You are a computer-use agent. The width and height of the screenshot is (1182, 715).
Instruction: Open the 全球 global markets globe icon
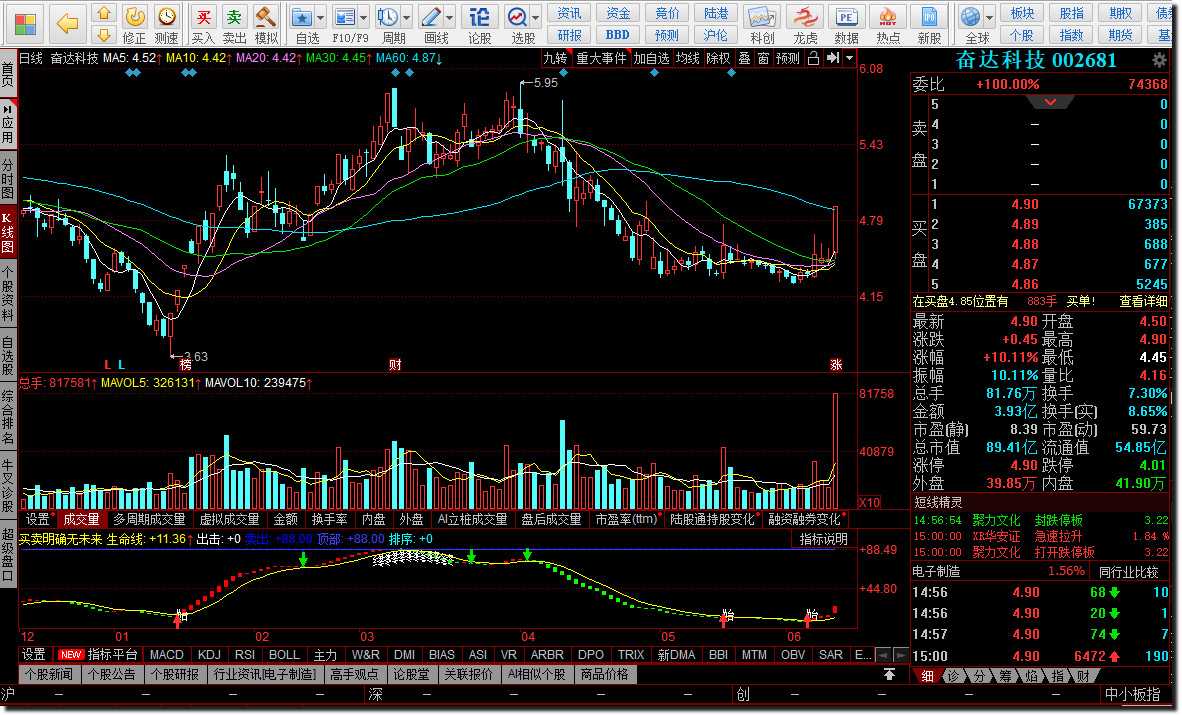click(971, 17)
